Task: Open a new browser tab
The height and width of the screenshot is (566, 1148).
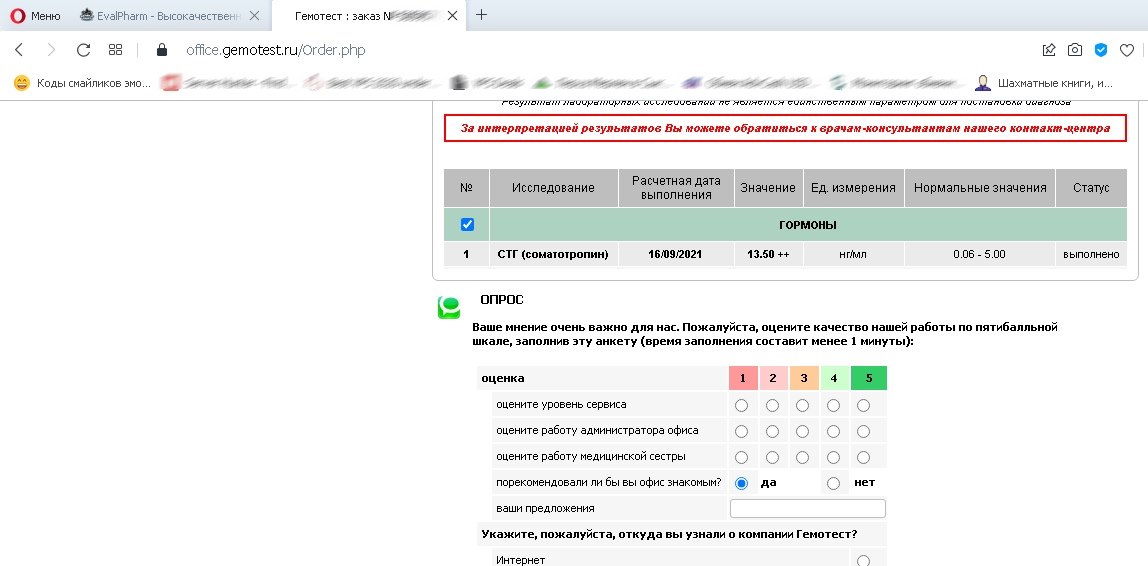Action: 482,15
